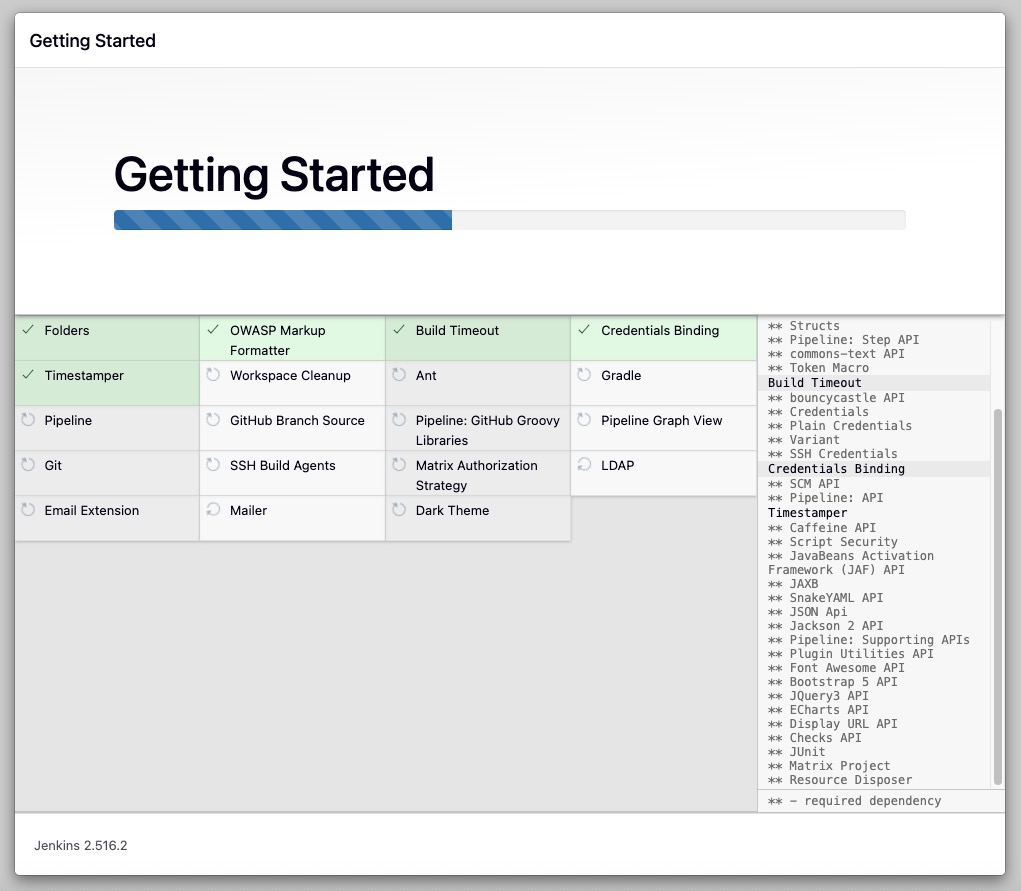This screenshot has width=1021, height=891.
Task: Click the Credentials Binding checkmark icon
Action: coord(584,330)
